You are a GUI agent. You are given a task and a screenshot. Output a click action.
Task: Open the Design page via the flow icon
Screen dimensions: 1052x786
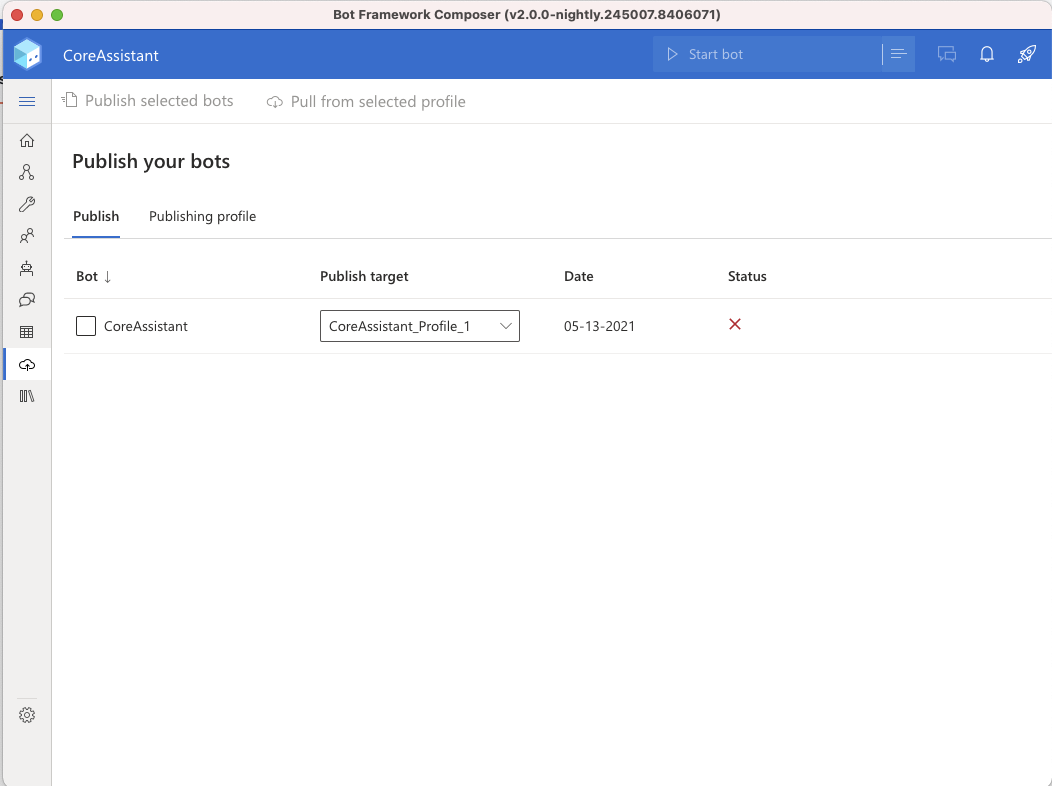point(27,172)
